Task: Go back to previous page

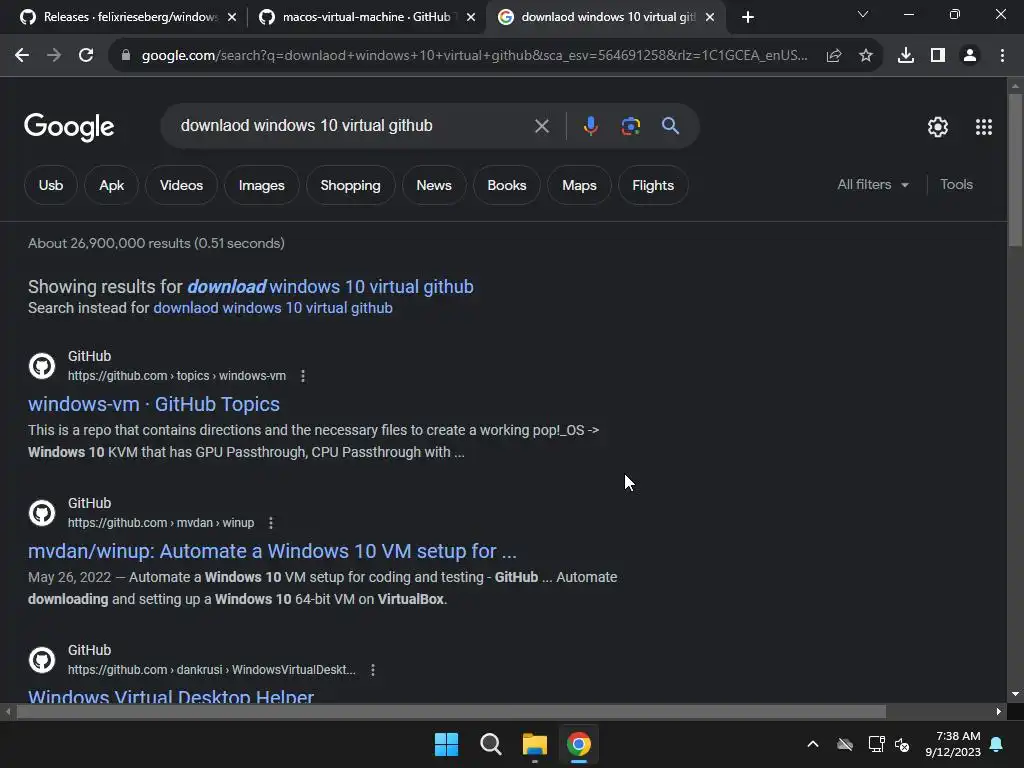Action: pyautogui.click(x=22, y=56)
